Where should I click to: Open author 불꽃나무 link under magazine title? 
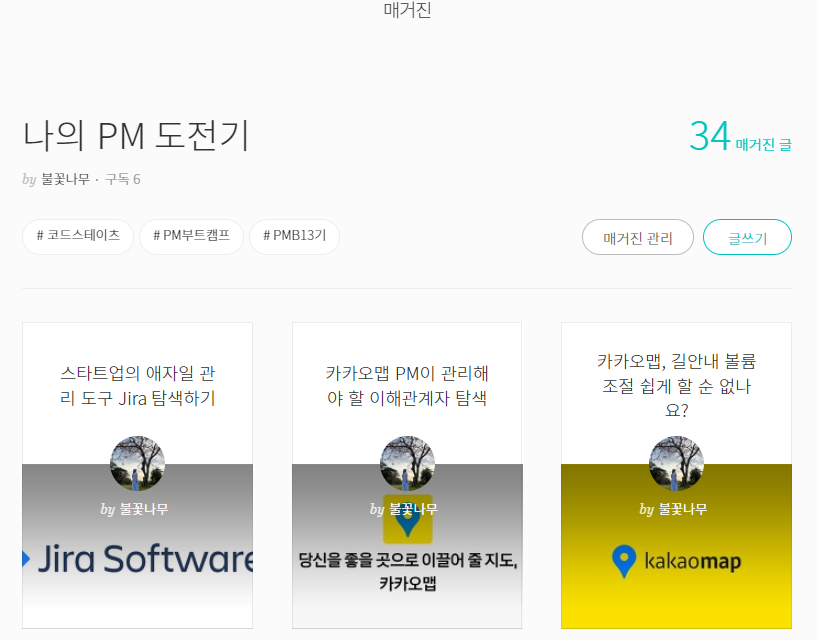65,179
